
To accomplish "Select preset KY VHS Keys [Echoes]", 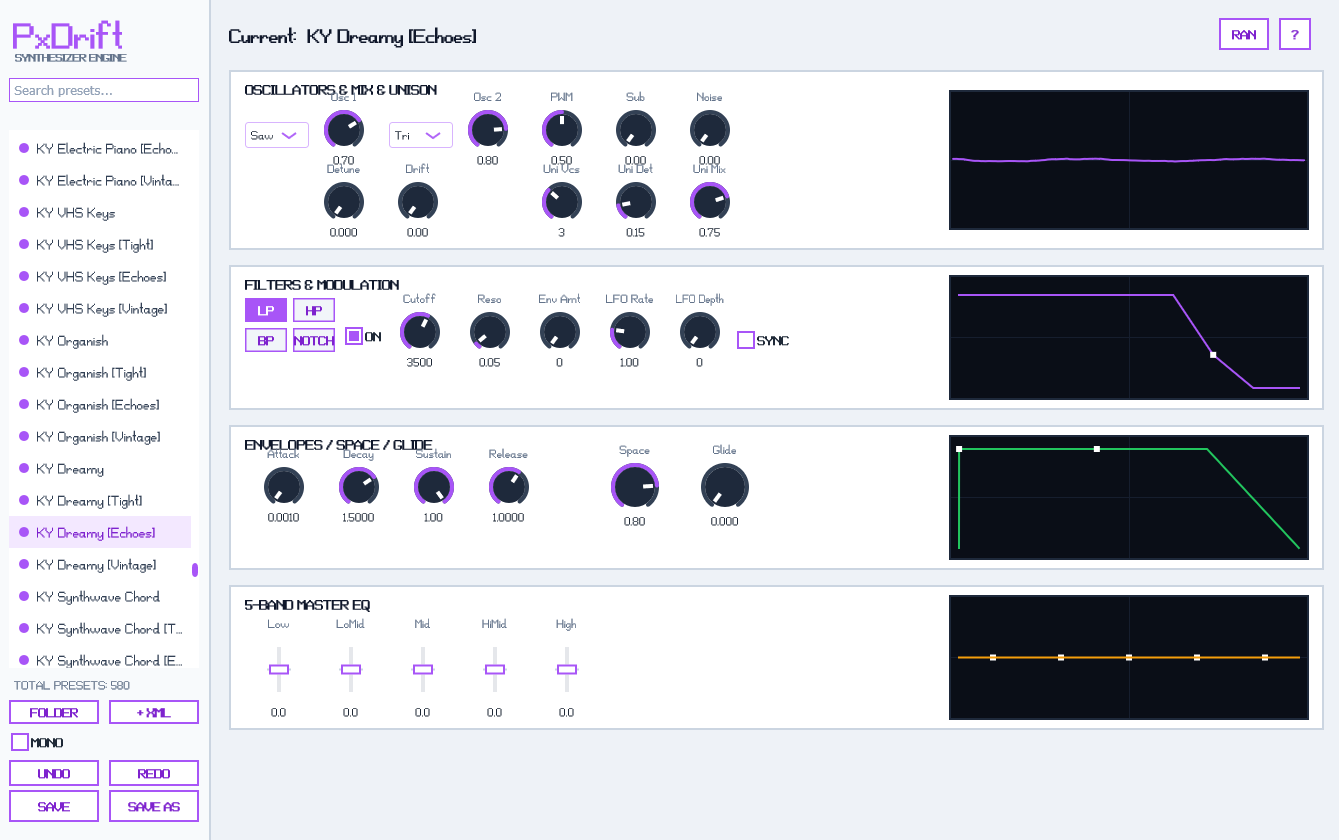I will 100,277.
